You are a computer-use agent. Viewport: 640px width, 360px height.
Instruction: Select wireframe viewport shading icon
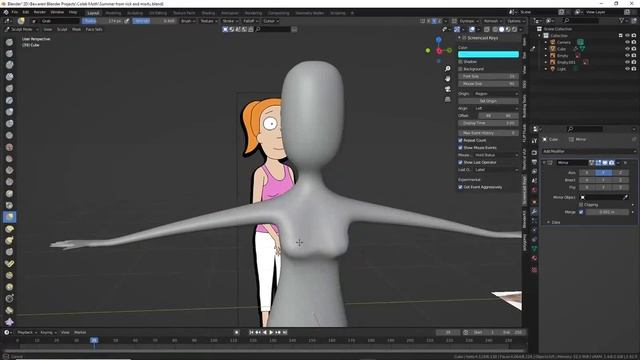pyautogui.click(x=495, y=29)
